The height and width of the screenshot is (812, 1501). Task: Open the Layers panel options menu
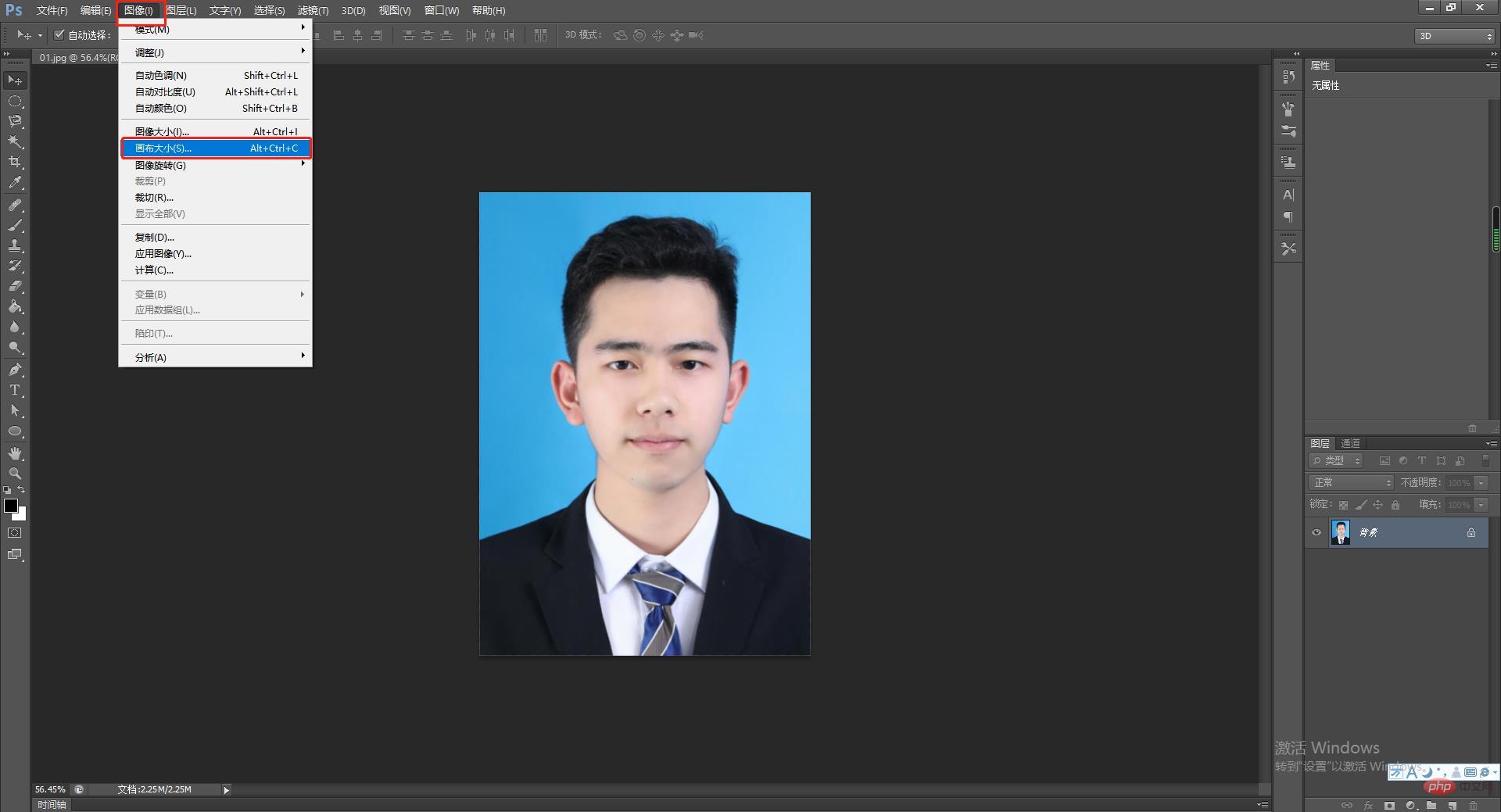[x=1491, y=443]
